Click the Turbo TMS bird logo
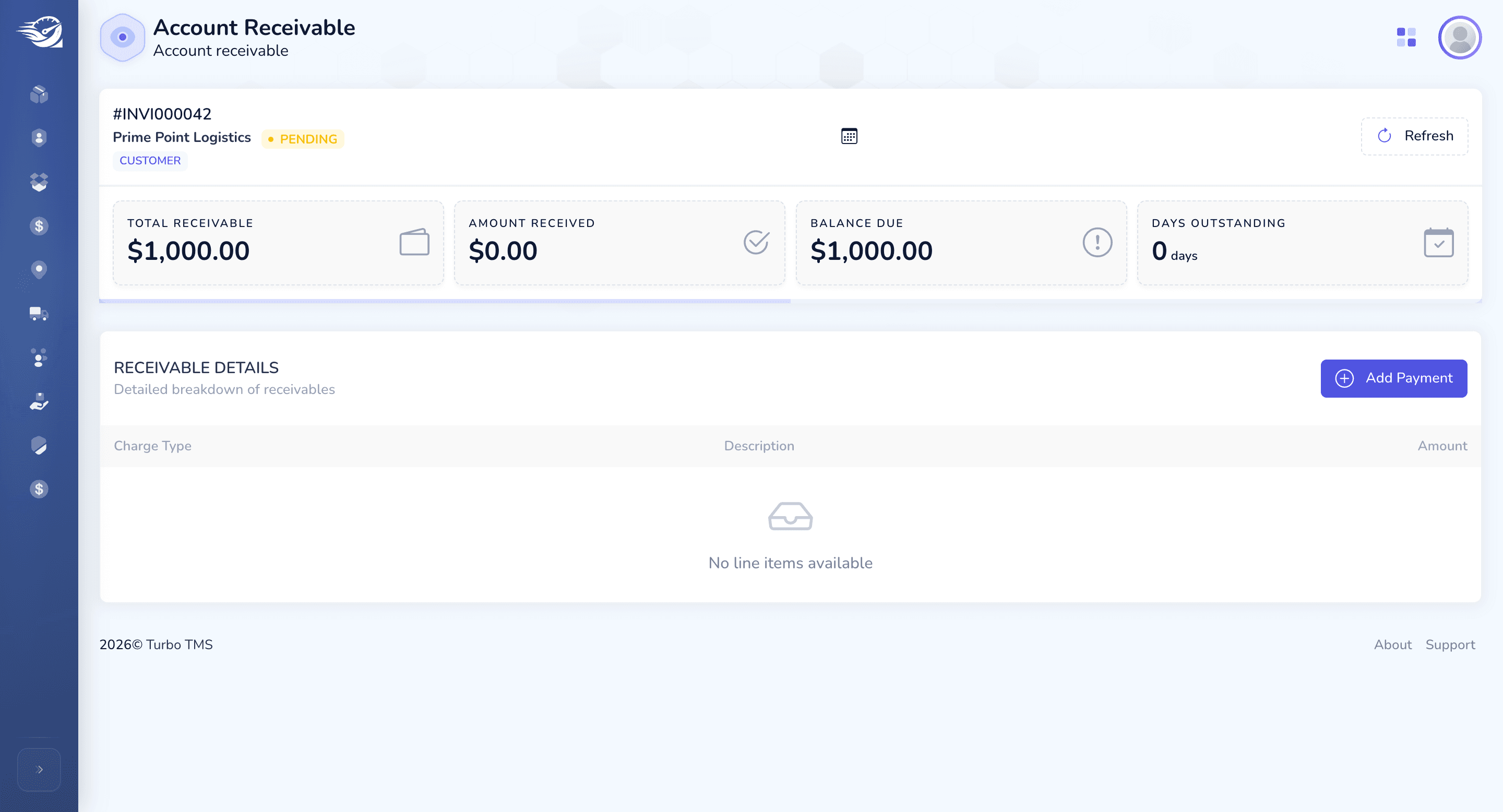The image size is (1503, 812). (39, 32)
